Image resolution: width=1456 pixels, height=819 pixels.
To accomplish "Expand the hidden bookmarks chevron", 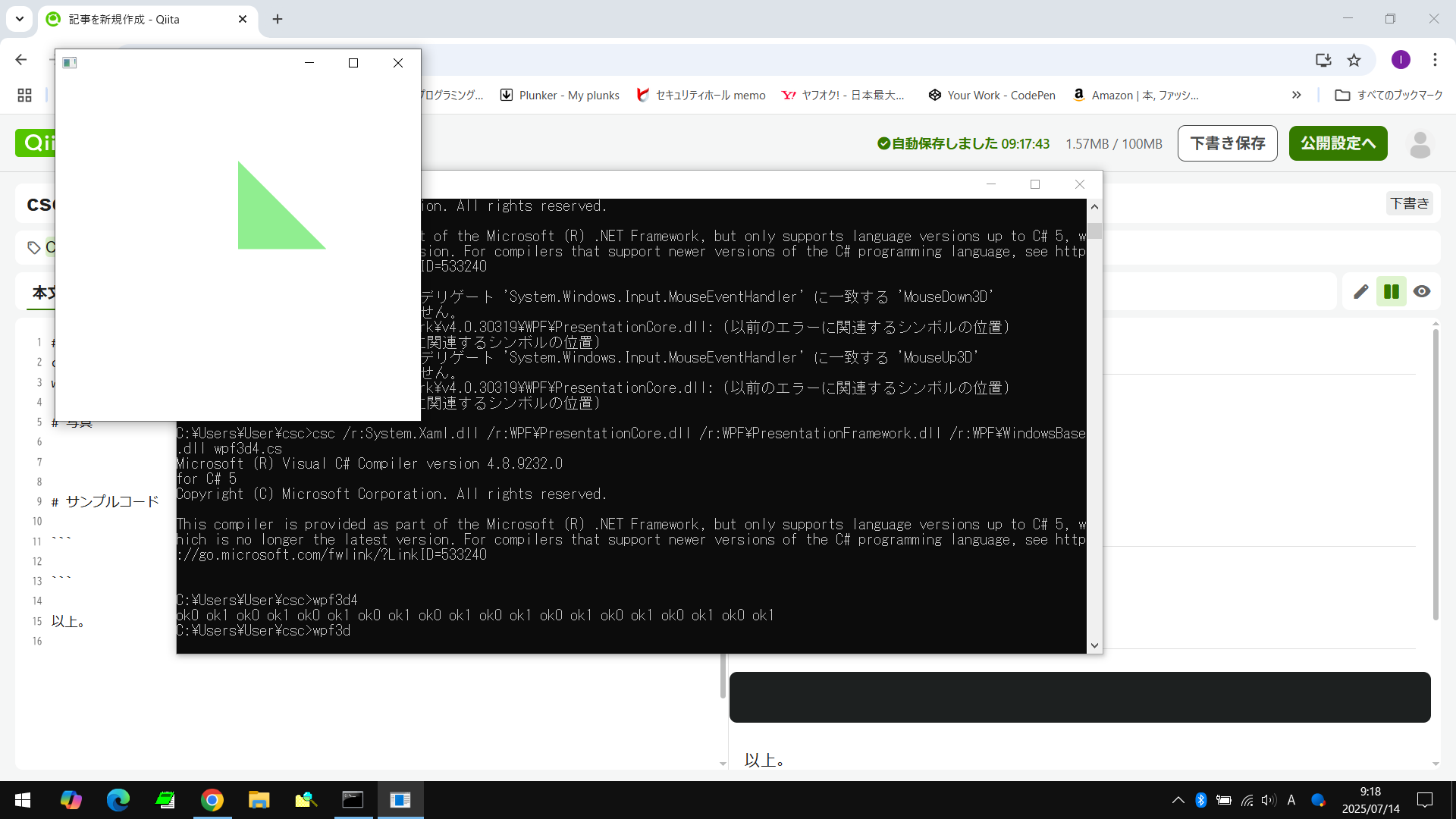I will 1296,95.
